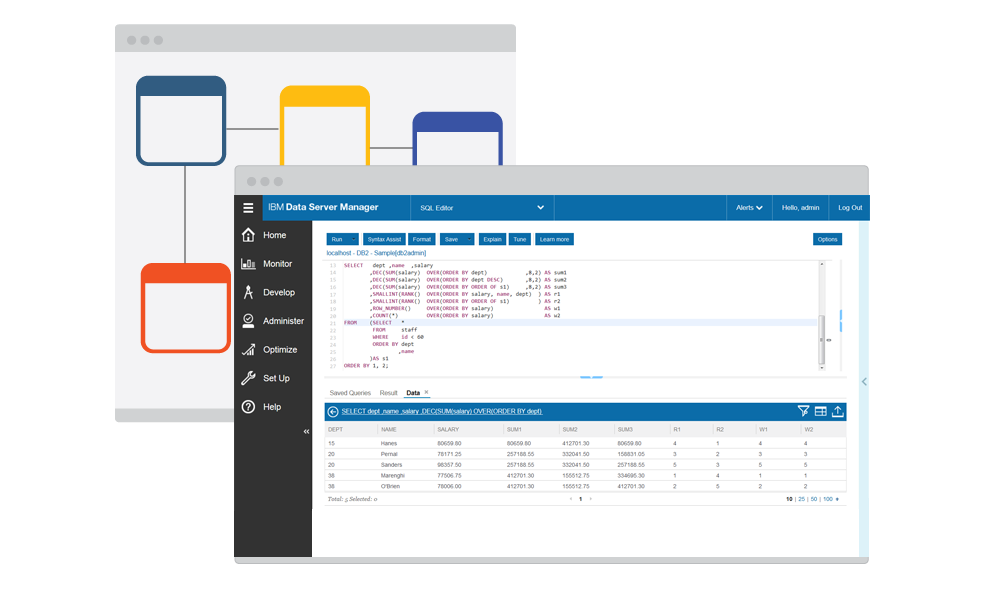Image resolution: width=1000 pixels, height=600 pixels.
Task: Close the Data tab with X
Action: pos(426,392)
